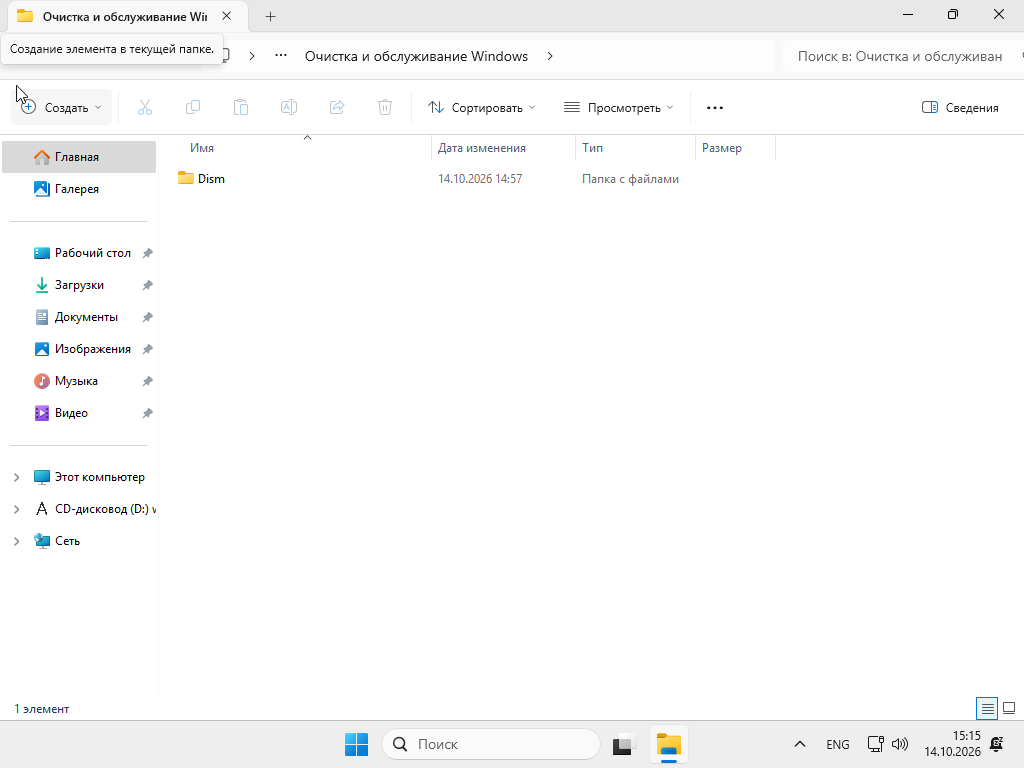Open the network icon in system tray
1024x768 pixels.
(x=875, y=744)
